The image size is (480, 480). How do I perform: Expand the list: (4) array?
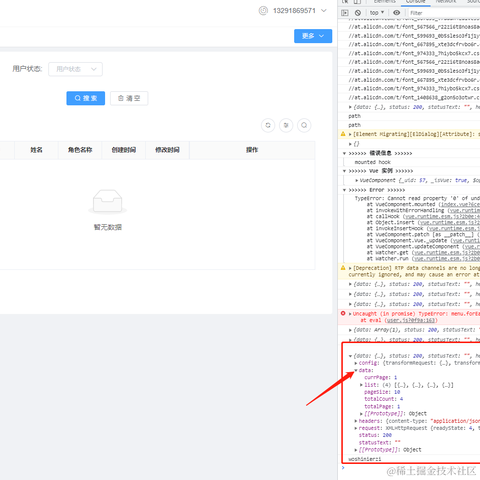coord(361,385)
